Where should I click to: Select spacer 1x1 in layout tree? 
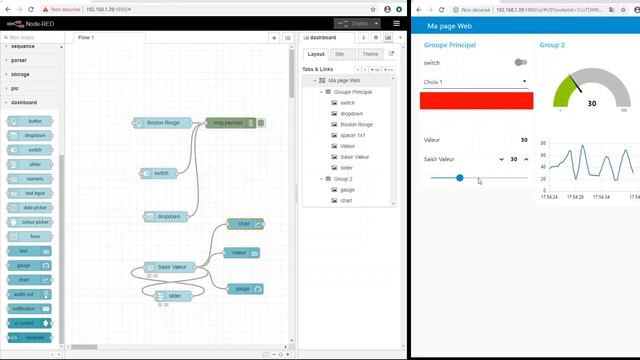pyautogui.click(x=353, y=135)
